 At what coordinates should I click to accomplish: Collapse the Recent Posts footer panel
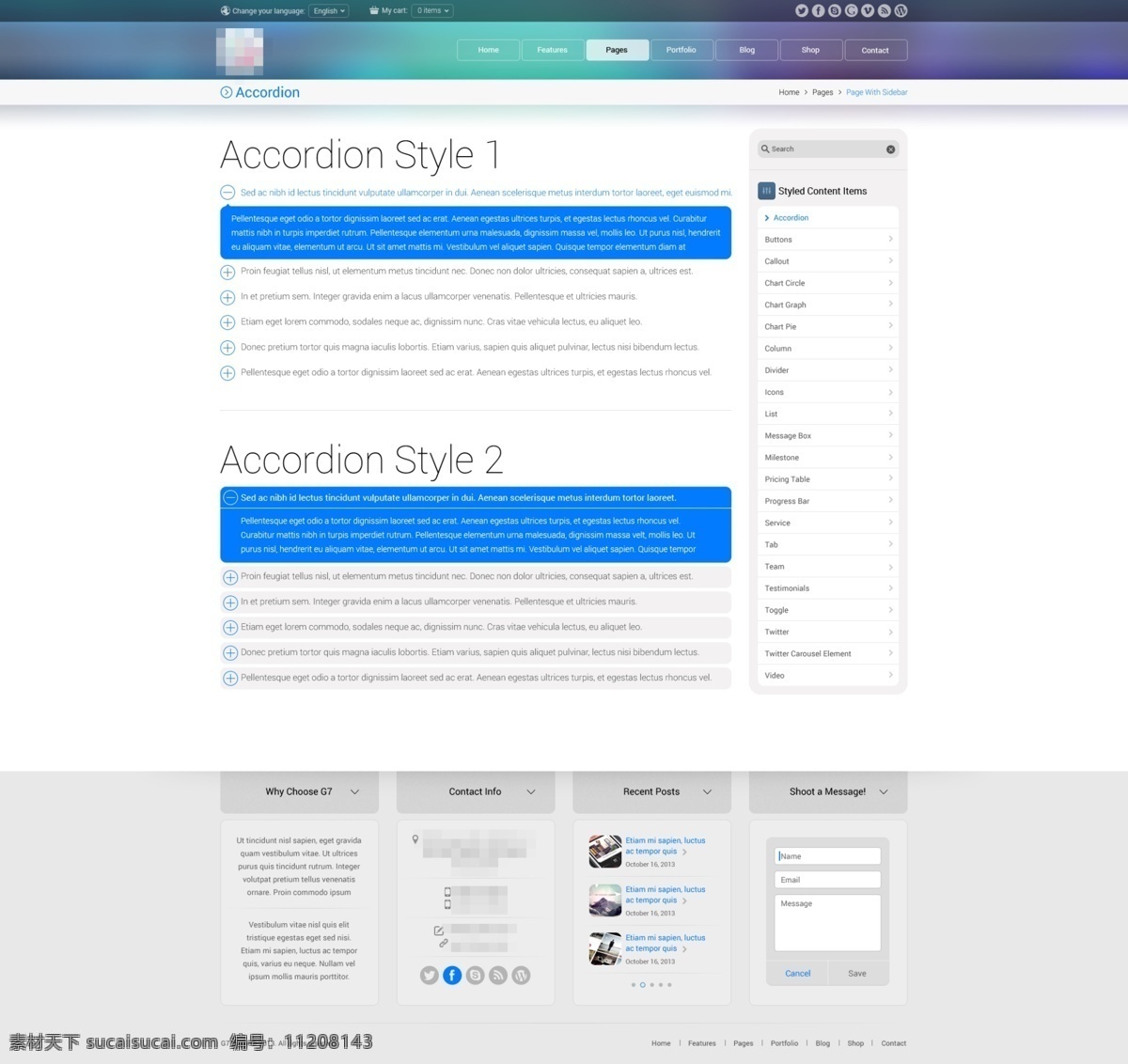point(707,792)
